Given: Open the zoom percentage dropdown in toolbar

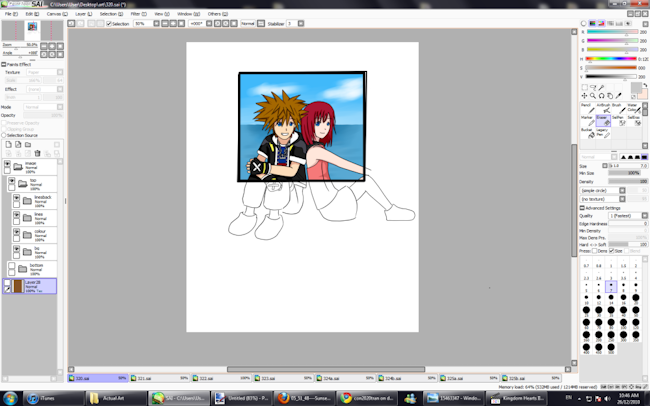Looking at the screenshot, I should click(x=156, y=24).
